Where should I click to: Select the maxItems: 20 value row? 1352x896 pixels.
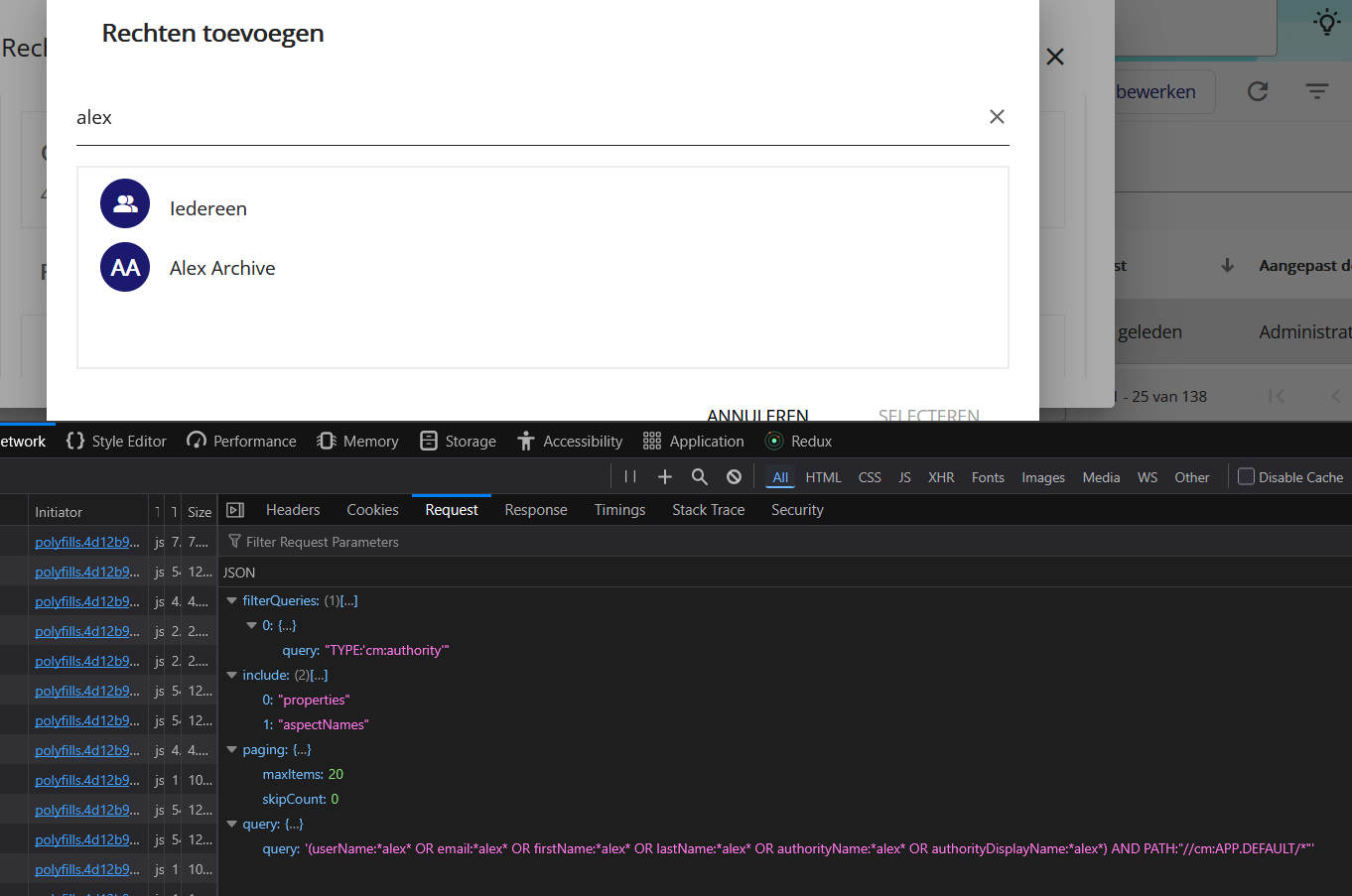(303, 774)
